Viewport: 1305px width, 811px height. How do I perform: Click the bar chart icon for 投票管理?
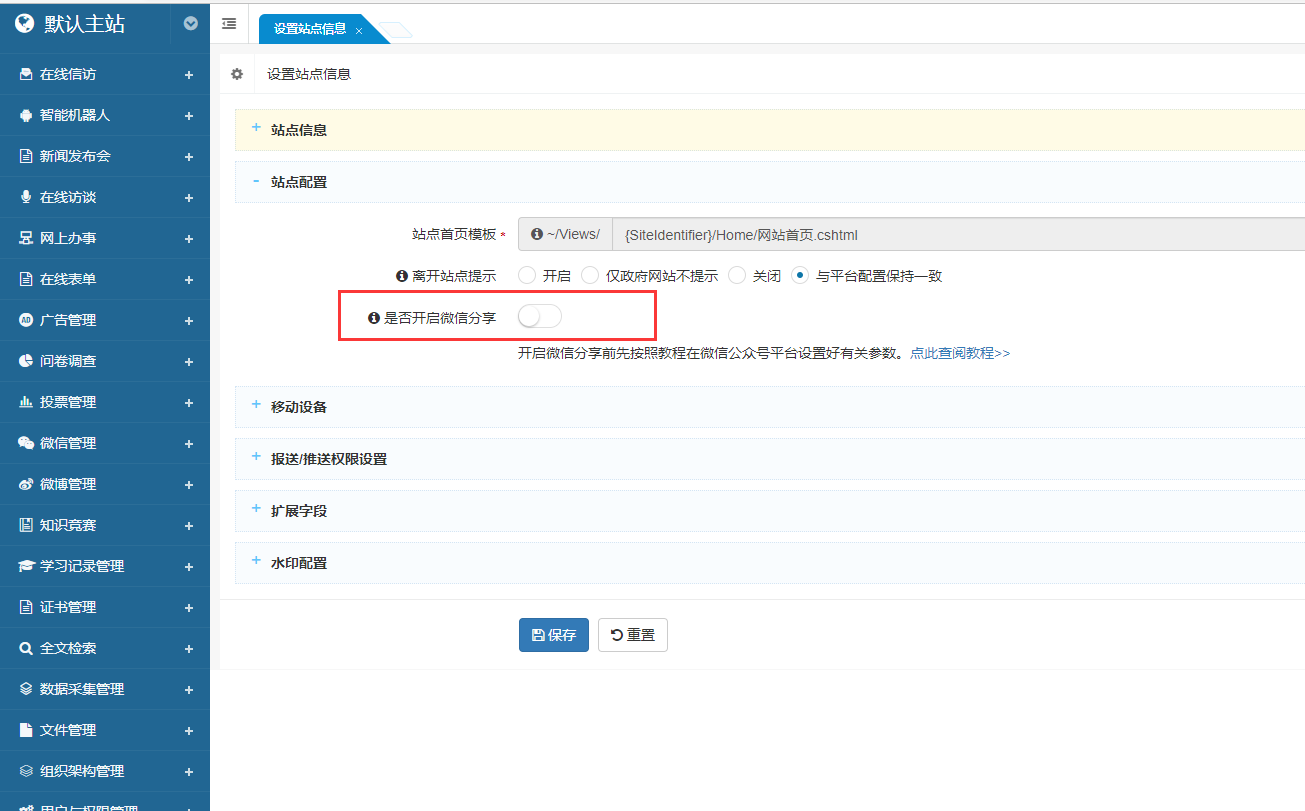(26, 402)
